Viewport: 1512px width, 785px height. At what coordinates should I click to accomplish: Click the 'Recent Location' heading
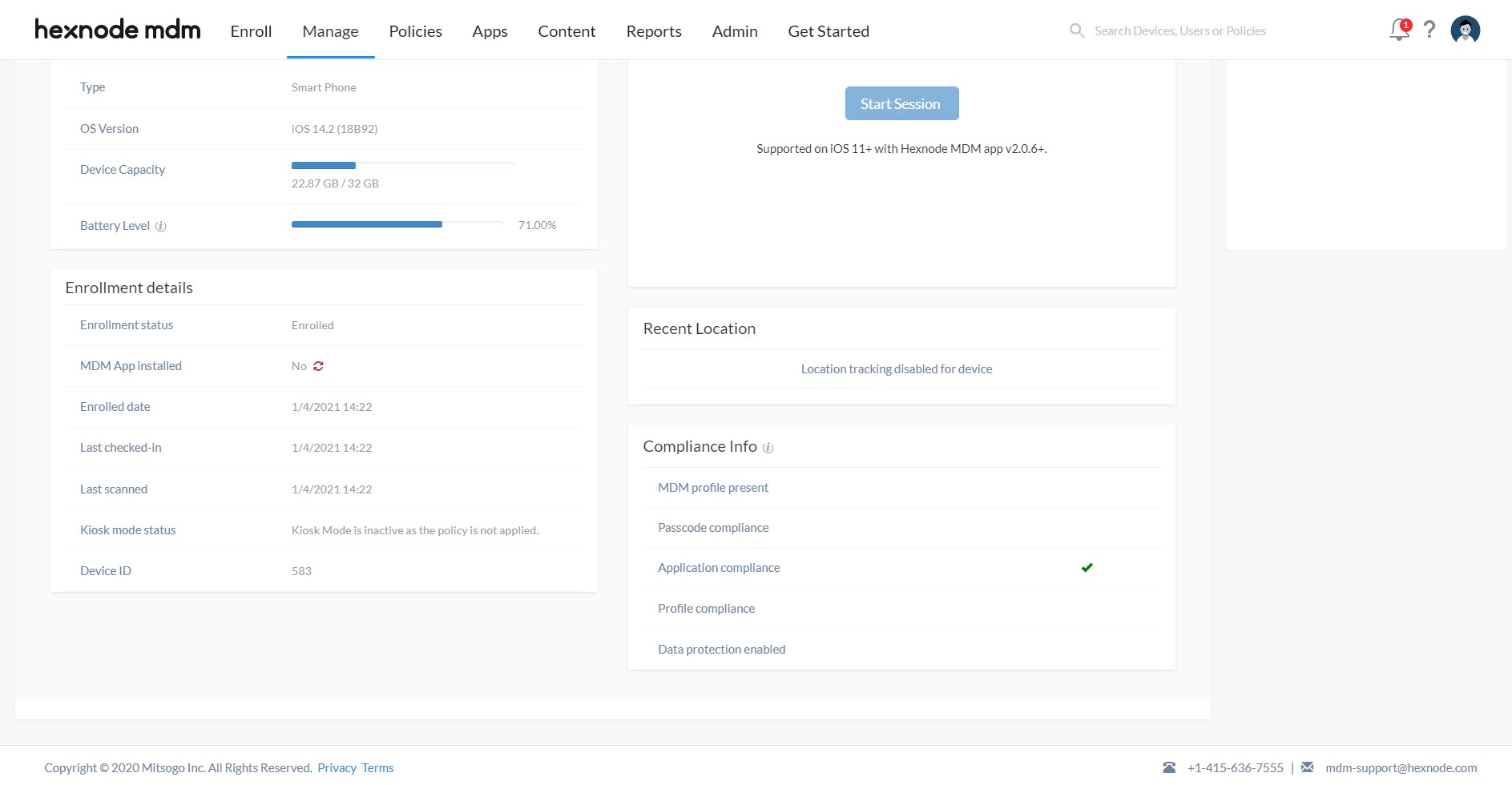coord(699,328)
